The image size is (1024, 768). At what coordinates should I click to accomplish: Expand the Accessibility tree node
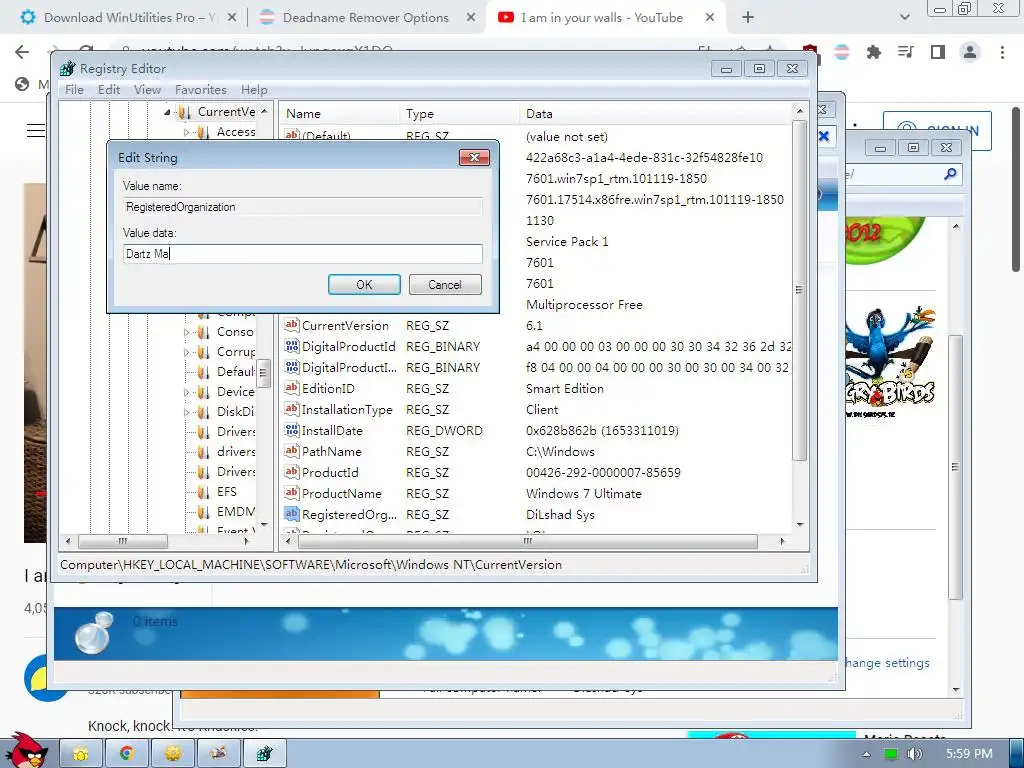187,133
